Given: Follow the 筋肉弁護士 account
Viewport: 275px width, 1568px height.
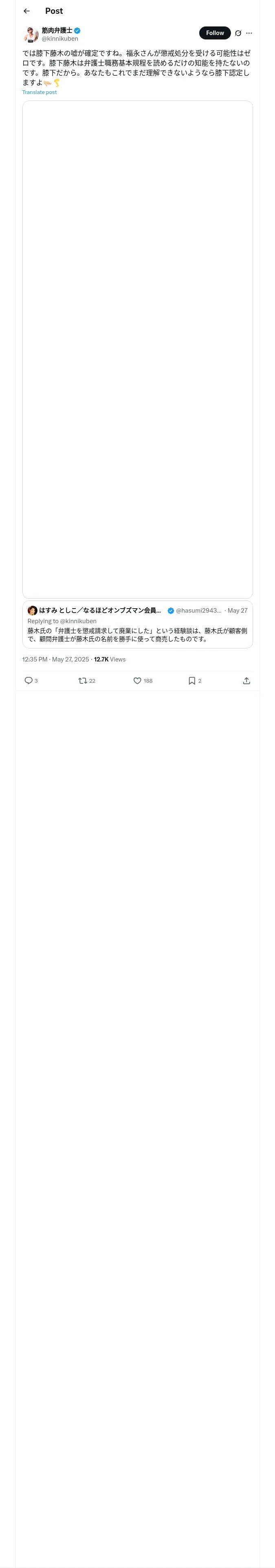Looking at the screenshot, I should coord(215,33).
